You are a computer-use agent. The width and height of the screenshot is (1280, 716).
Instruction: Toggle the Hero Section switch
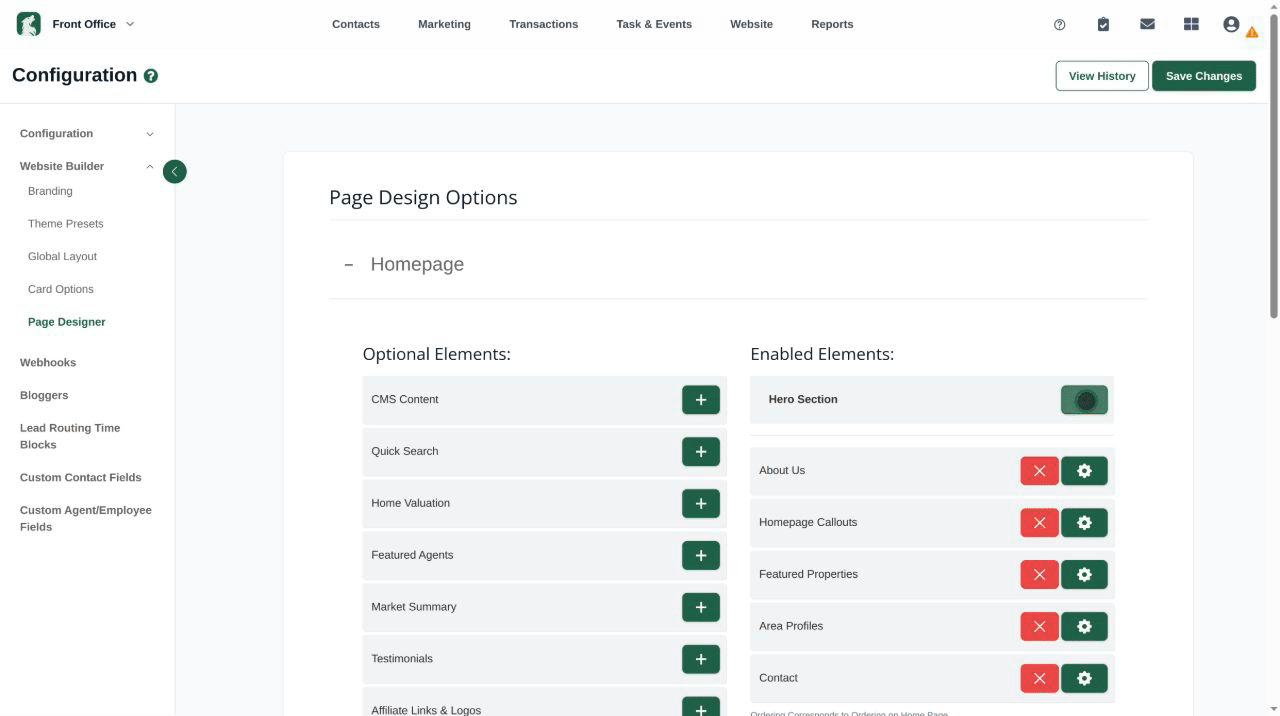tap(1084, 400)
